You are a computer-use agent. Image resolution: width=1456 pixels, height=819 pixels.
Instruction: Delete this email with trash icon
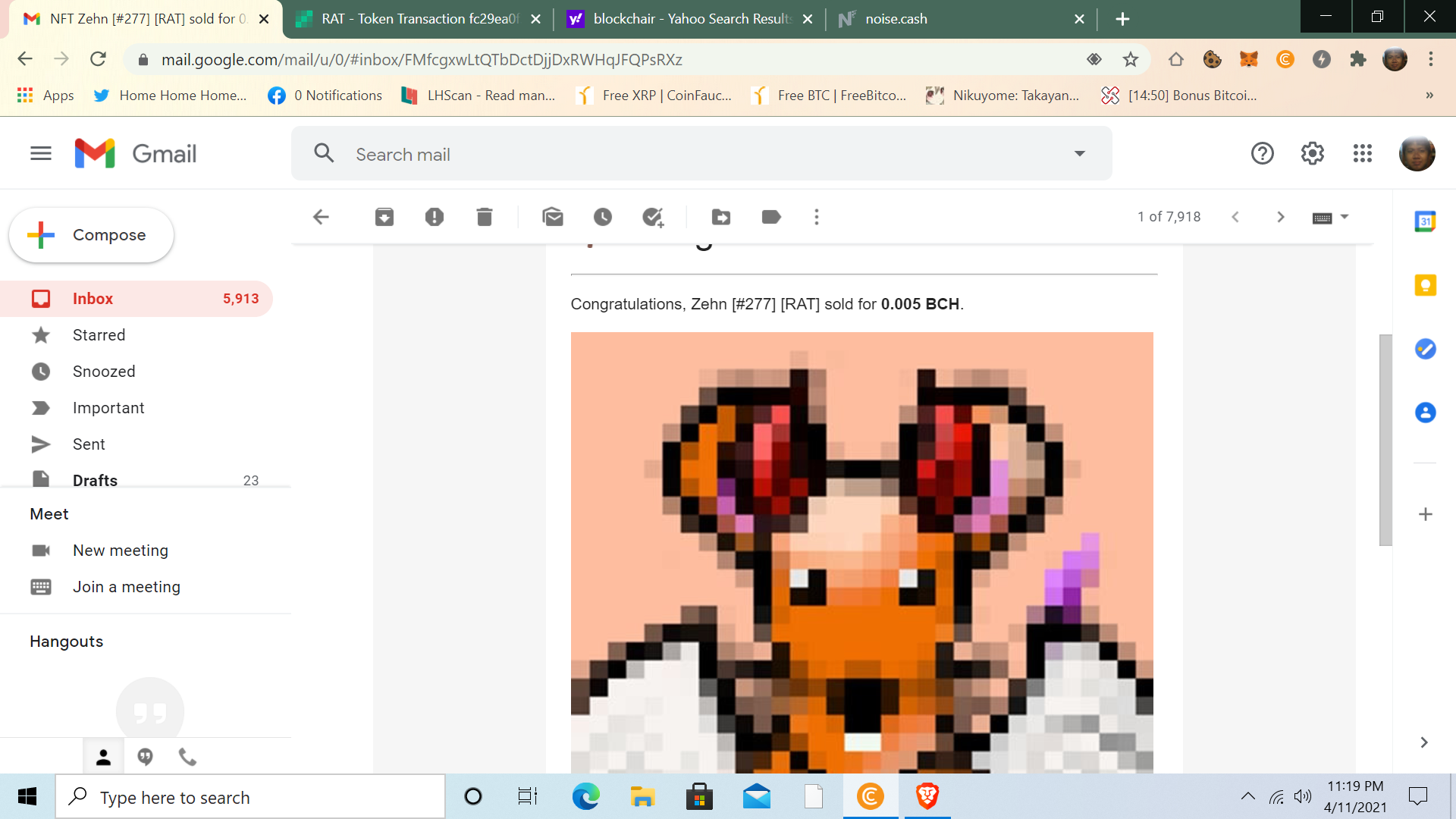pos(485,218)
